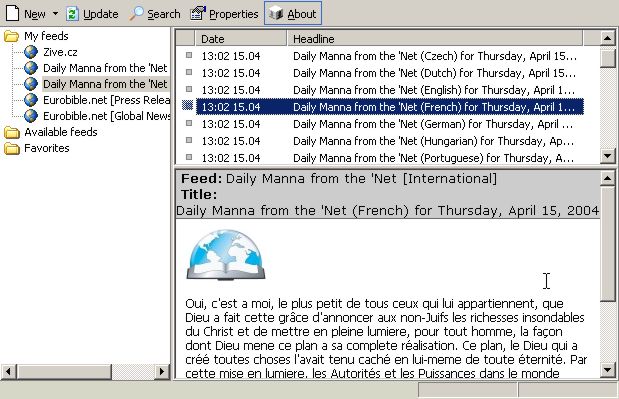Click the green Update icon
619x399 pixels.
(72, 14)
